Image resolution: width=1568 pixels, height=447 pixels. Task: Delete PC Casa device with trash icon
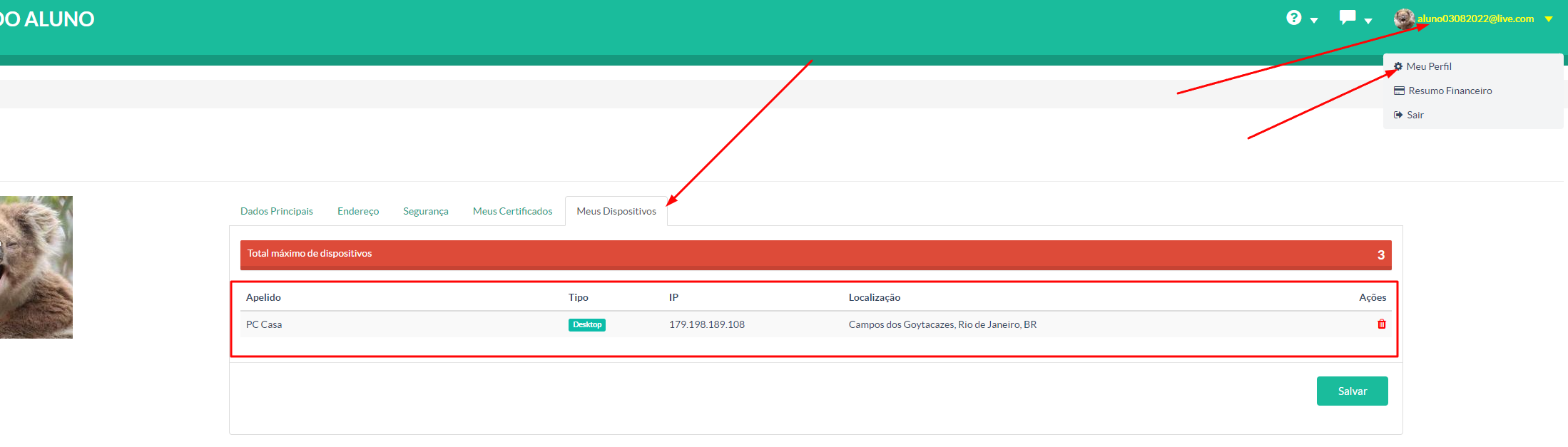coord(1382,324)
